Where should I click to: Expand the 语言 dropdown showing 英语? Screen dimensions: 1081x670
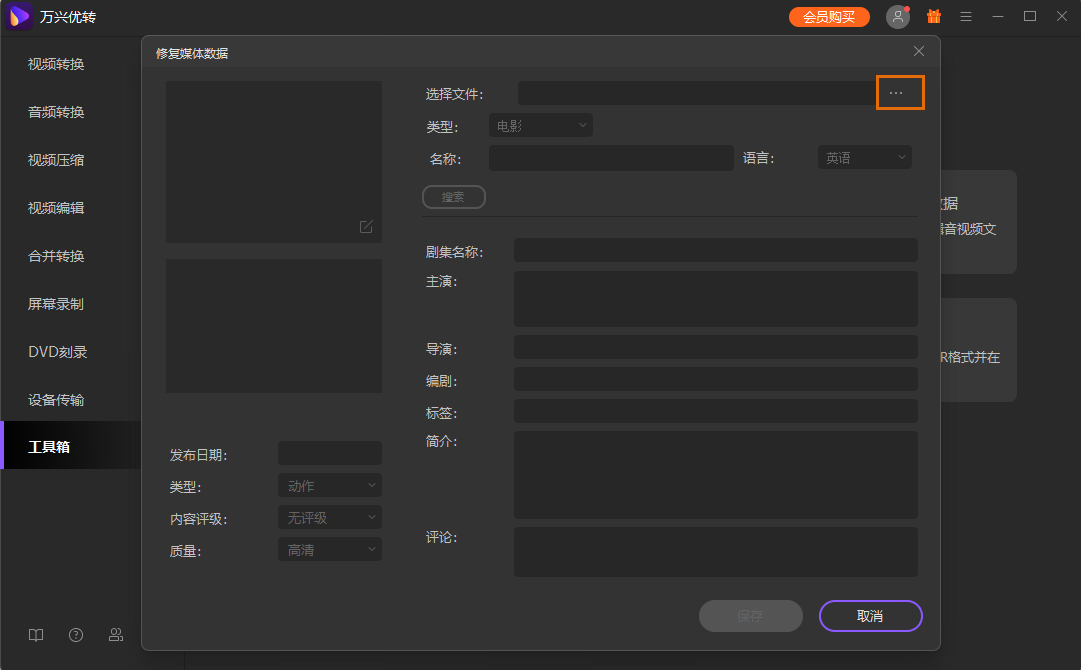tap(864, 158)
